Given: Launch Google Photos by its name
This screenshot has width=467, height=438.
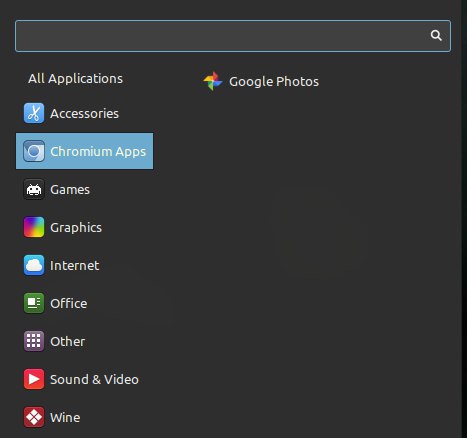Looking at the screenshot, I should coord(274,82).
